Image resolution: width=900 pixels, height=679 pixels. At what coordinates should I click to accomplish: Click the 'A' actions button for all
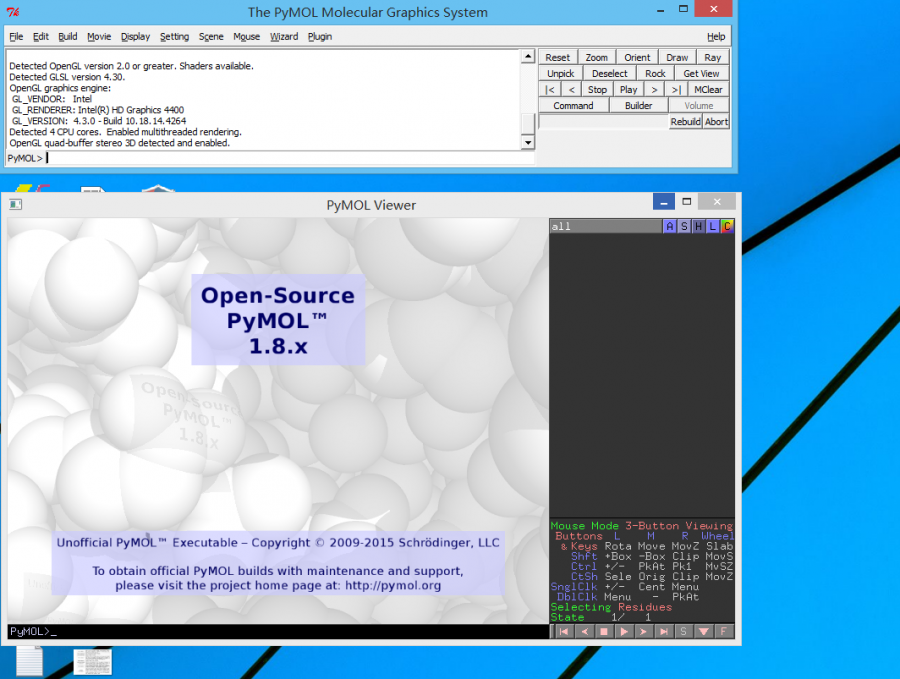click(x=669, y=226)
